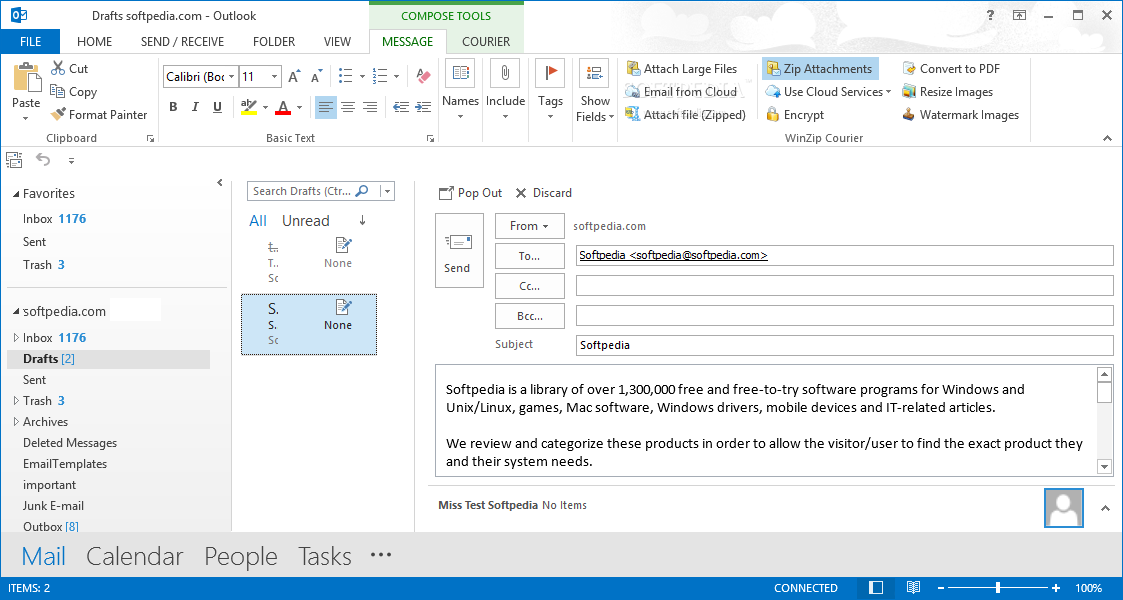Go to Calendar view
The image size is (1123, 600).
pyautogui.click(x=135, y=556)
